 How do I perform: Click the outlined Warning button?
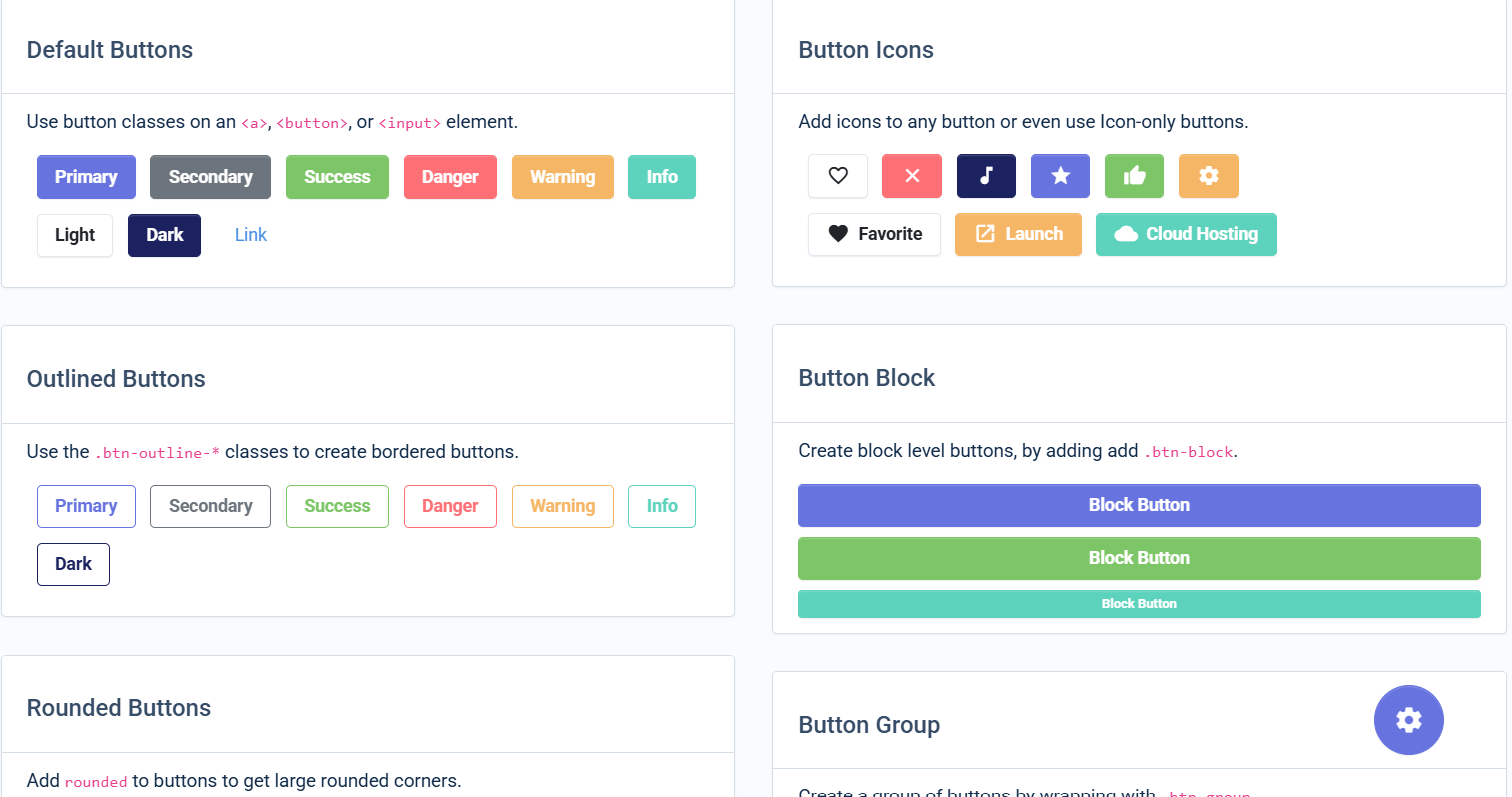[x=562, y=506]
